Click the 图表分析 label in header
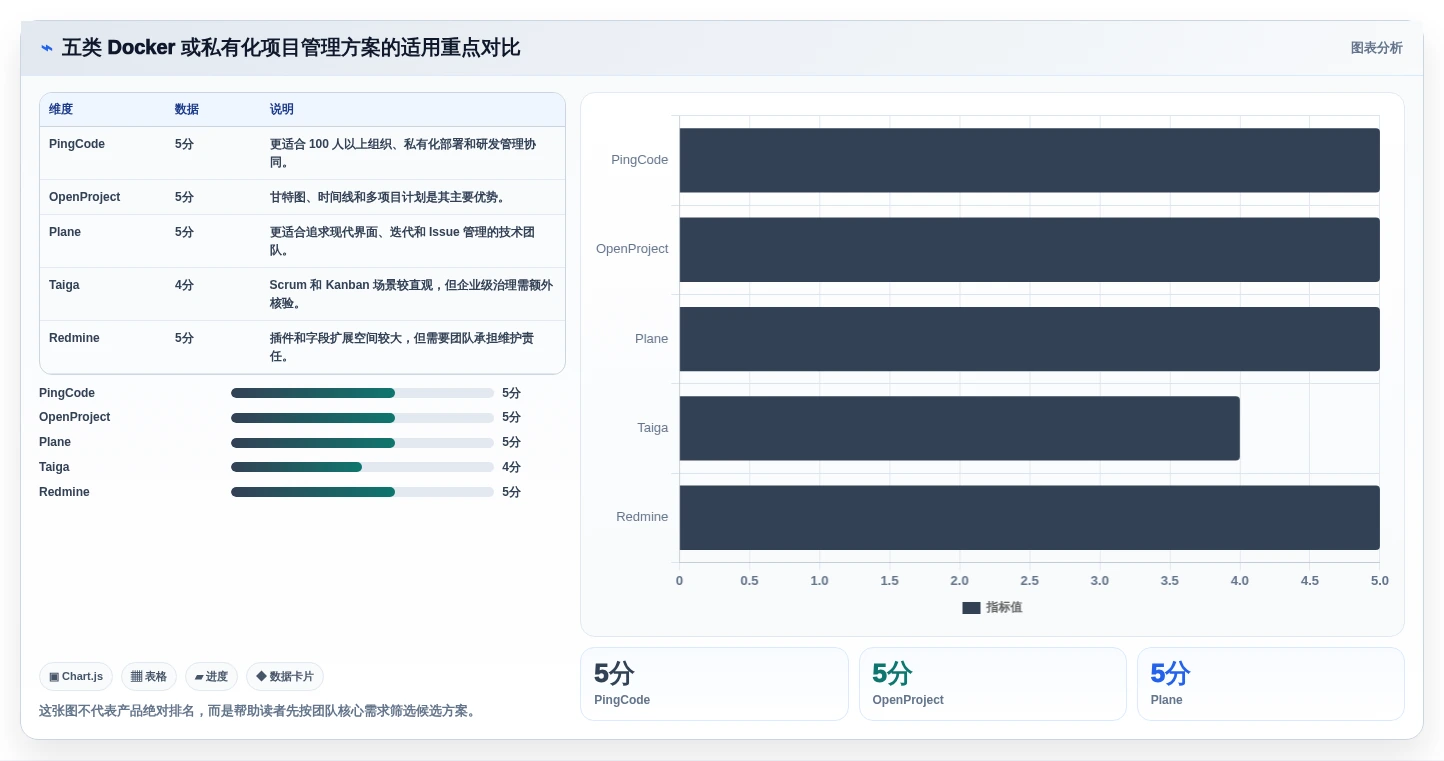This screenshot has height=761, width=1444. click(1376, 48)
